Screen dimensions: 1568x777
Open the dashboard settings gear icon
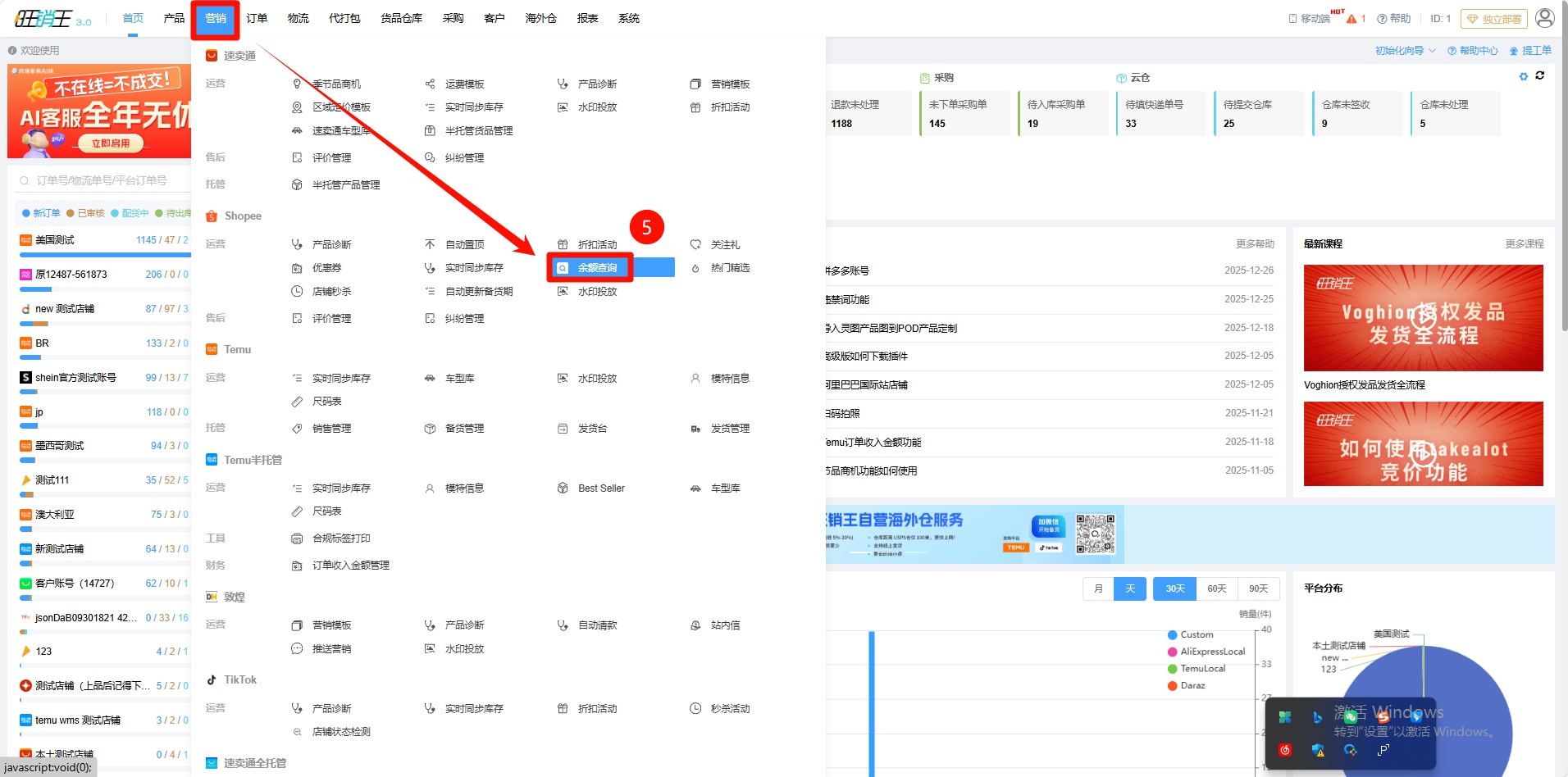pyautogui.click(x=1524, y=76)
